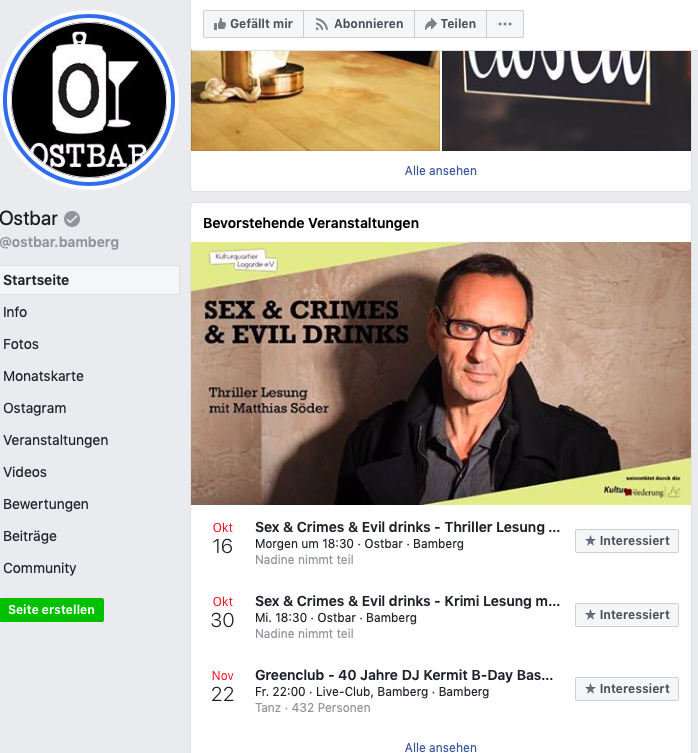This screenshot has height=753, width=698.
Task: Open the wooden table photo thumbnail
Action: point(315,101)
